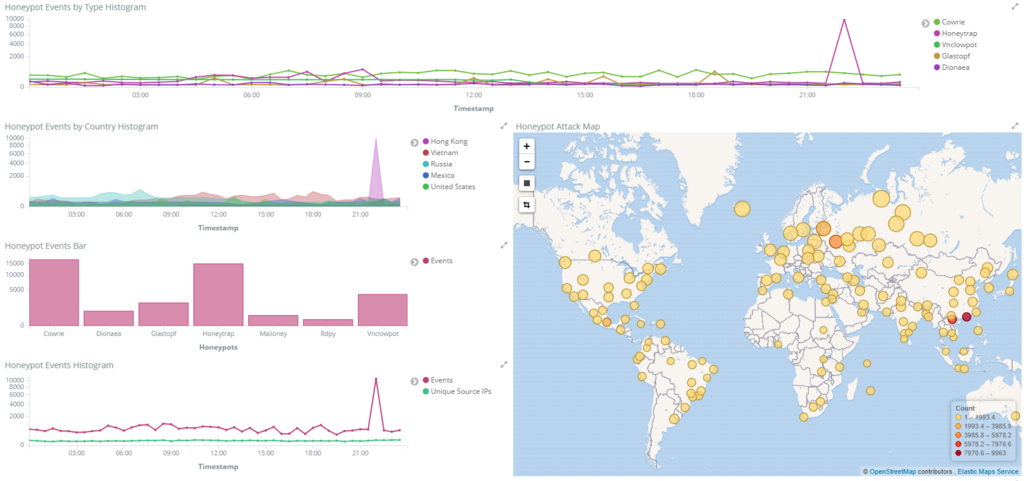Click Events entry in Events Bar legend

(x=438, y=260)
